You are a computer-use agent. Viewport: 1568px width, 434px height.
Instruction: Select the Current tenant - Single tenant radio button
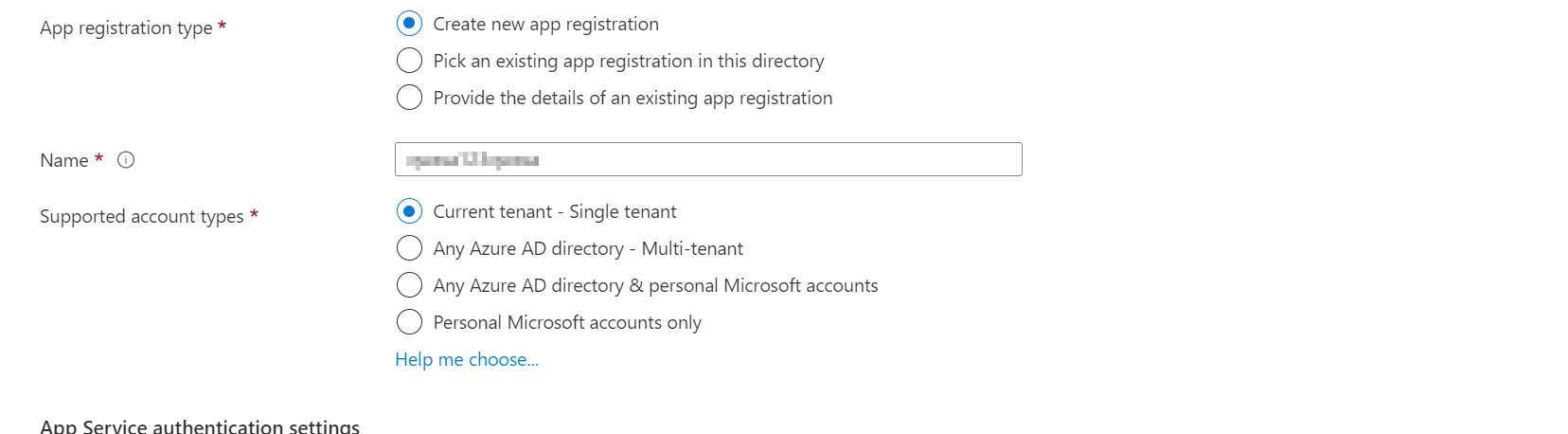[x=409, y=211]
